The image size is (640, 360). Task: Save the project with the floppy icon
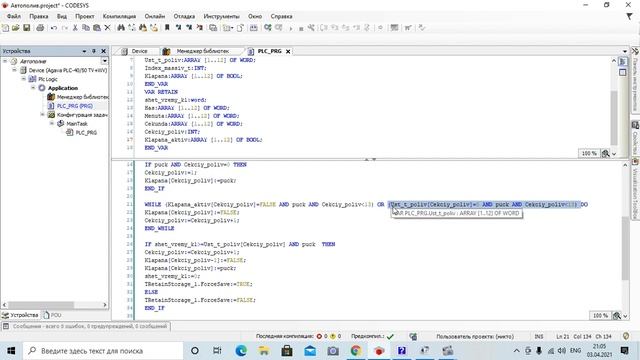(27, 28)
